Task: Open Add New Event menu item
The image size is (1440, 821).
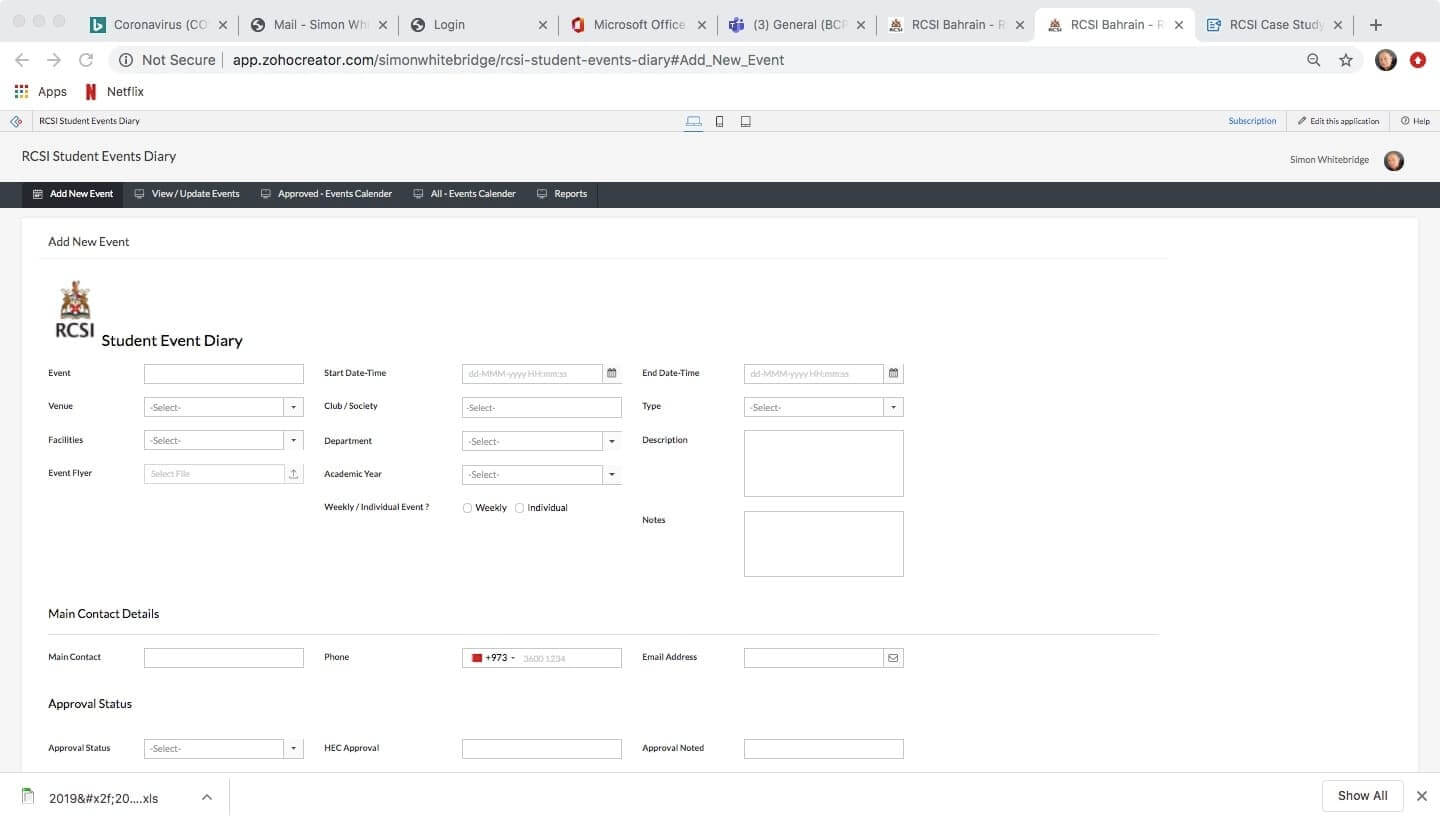Action: point(73,194)
